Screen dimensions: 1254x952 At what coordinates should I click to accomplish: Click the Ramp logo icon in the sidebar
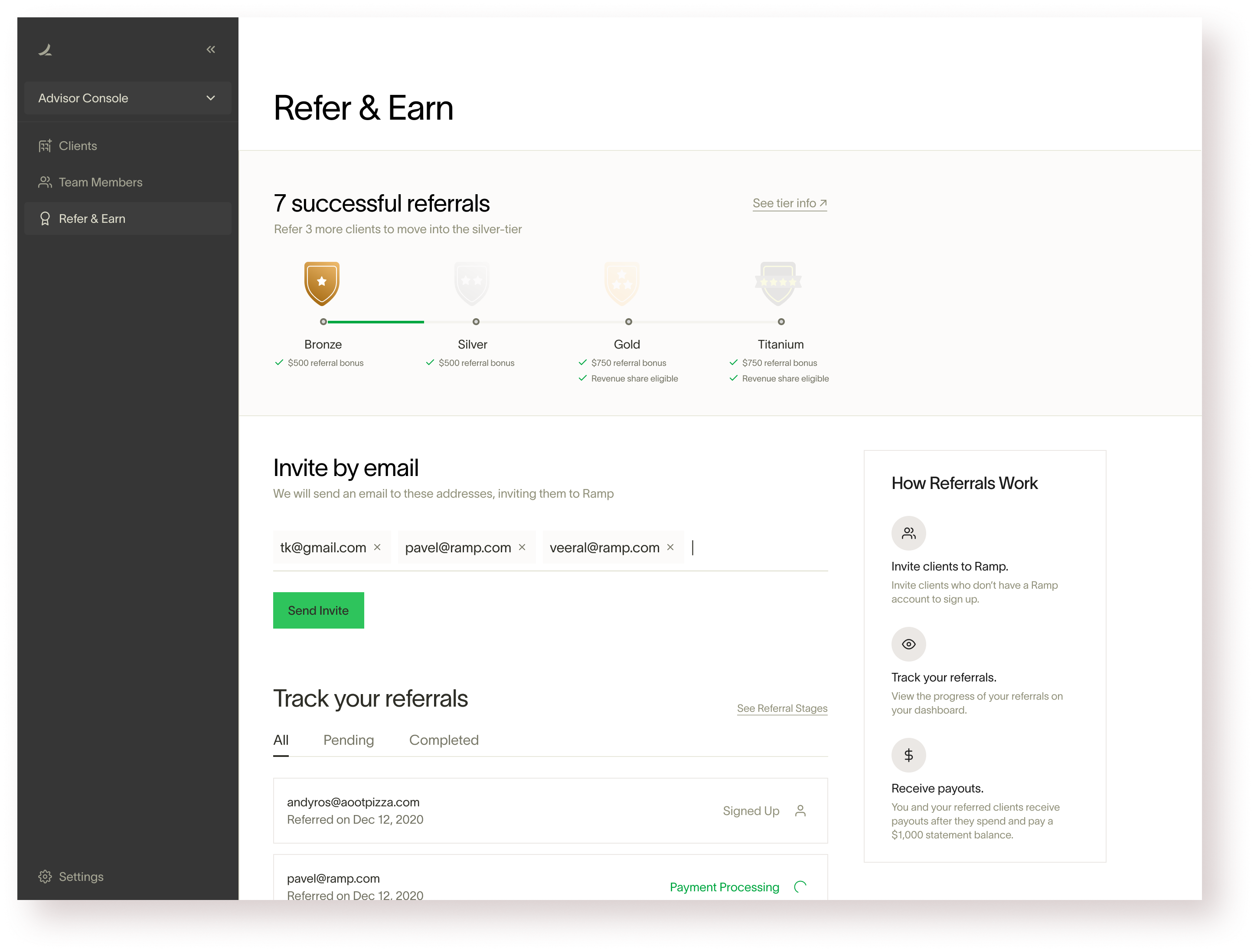46,50
